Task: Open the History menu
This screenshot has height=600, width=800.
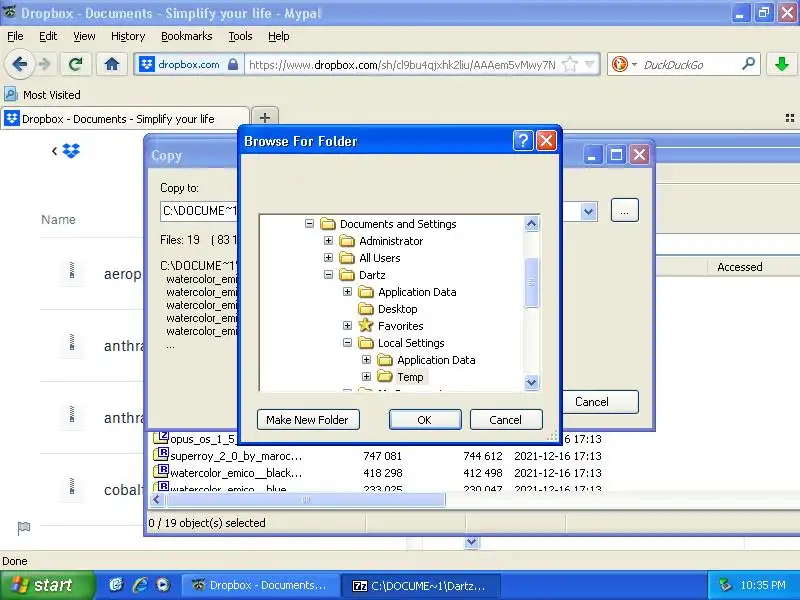Action: pyautogui.click(x=128, y=36)
